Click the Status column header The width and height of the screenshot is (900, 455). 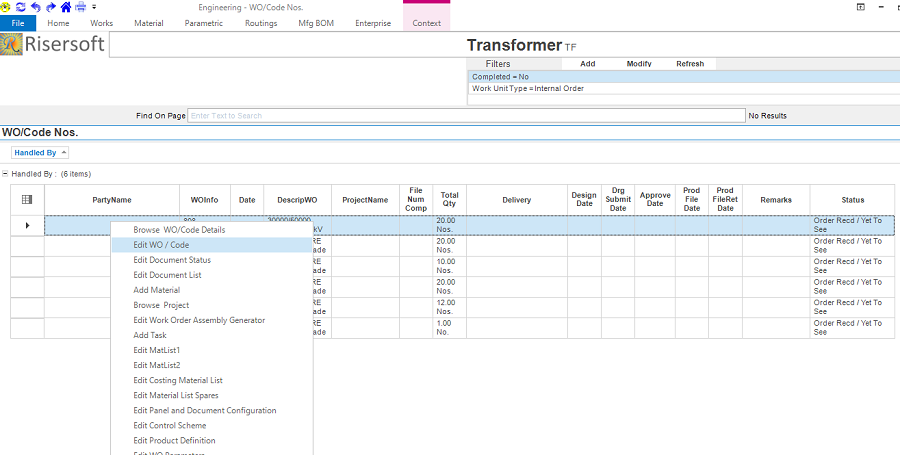pos(852,200)
